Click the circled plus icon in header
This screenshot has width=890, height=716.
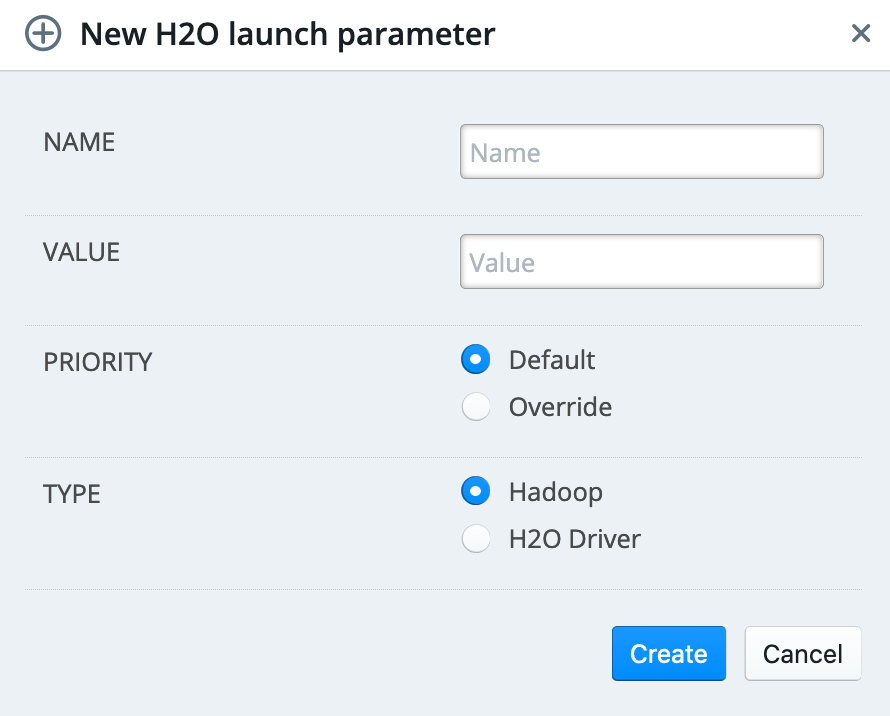tap(43, 34)
